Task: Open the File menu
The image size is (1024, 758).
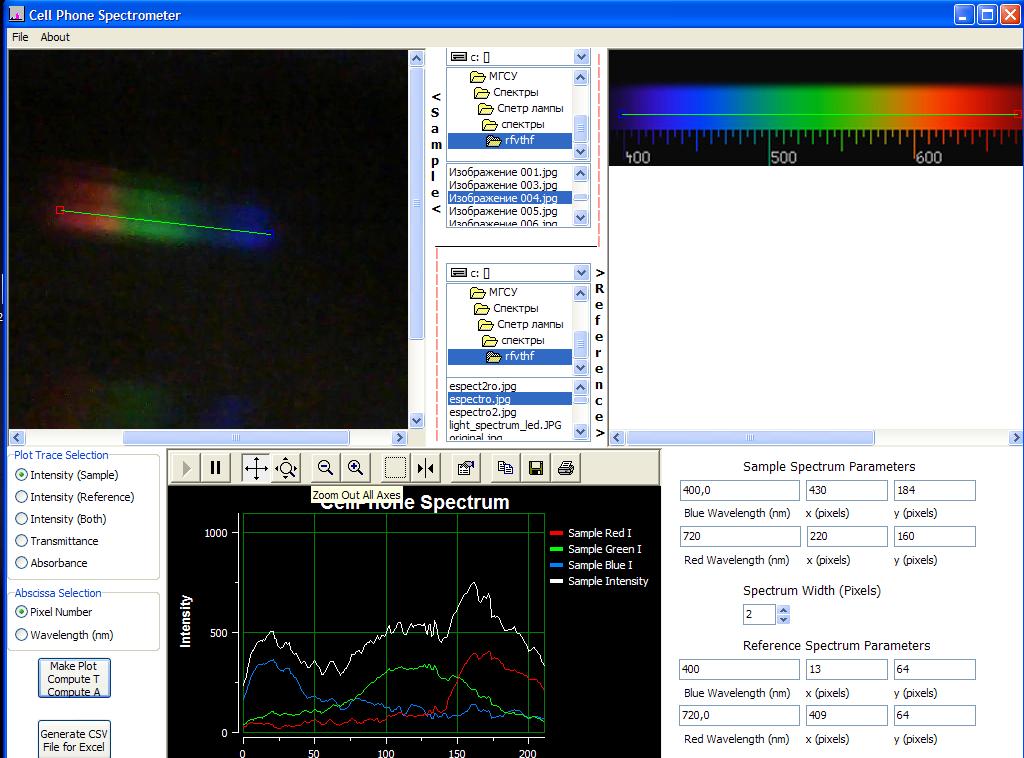Action: point(20,37)
